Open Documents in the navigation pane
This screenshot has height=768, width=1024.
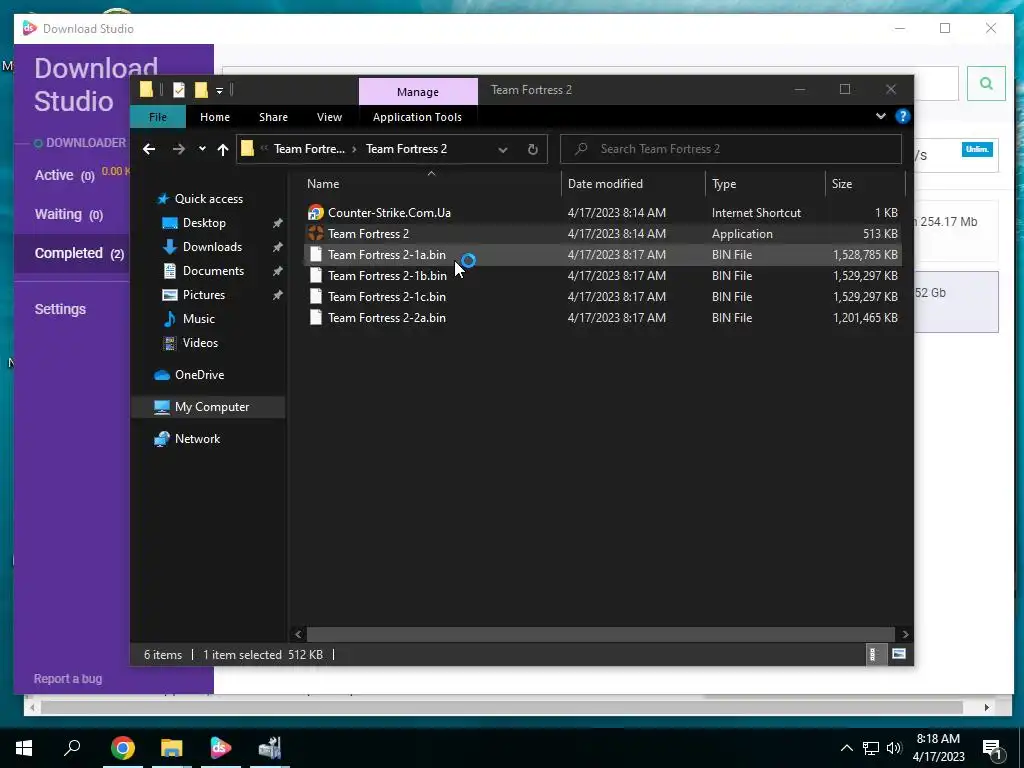(213, 271)
